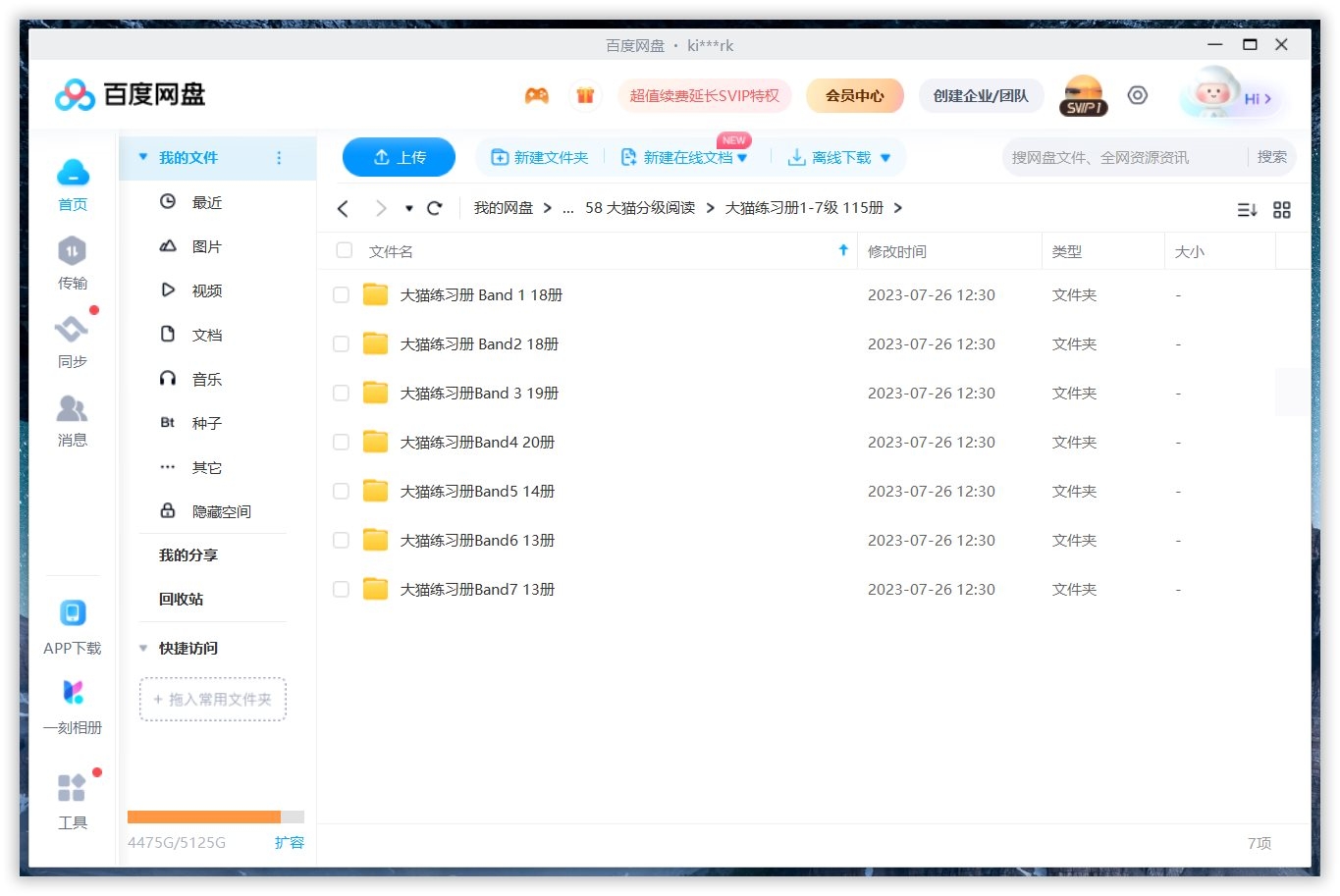Open the 首页 home section in sidebar
1340x896 pixels.
tap(72, 184)
